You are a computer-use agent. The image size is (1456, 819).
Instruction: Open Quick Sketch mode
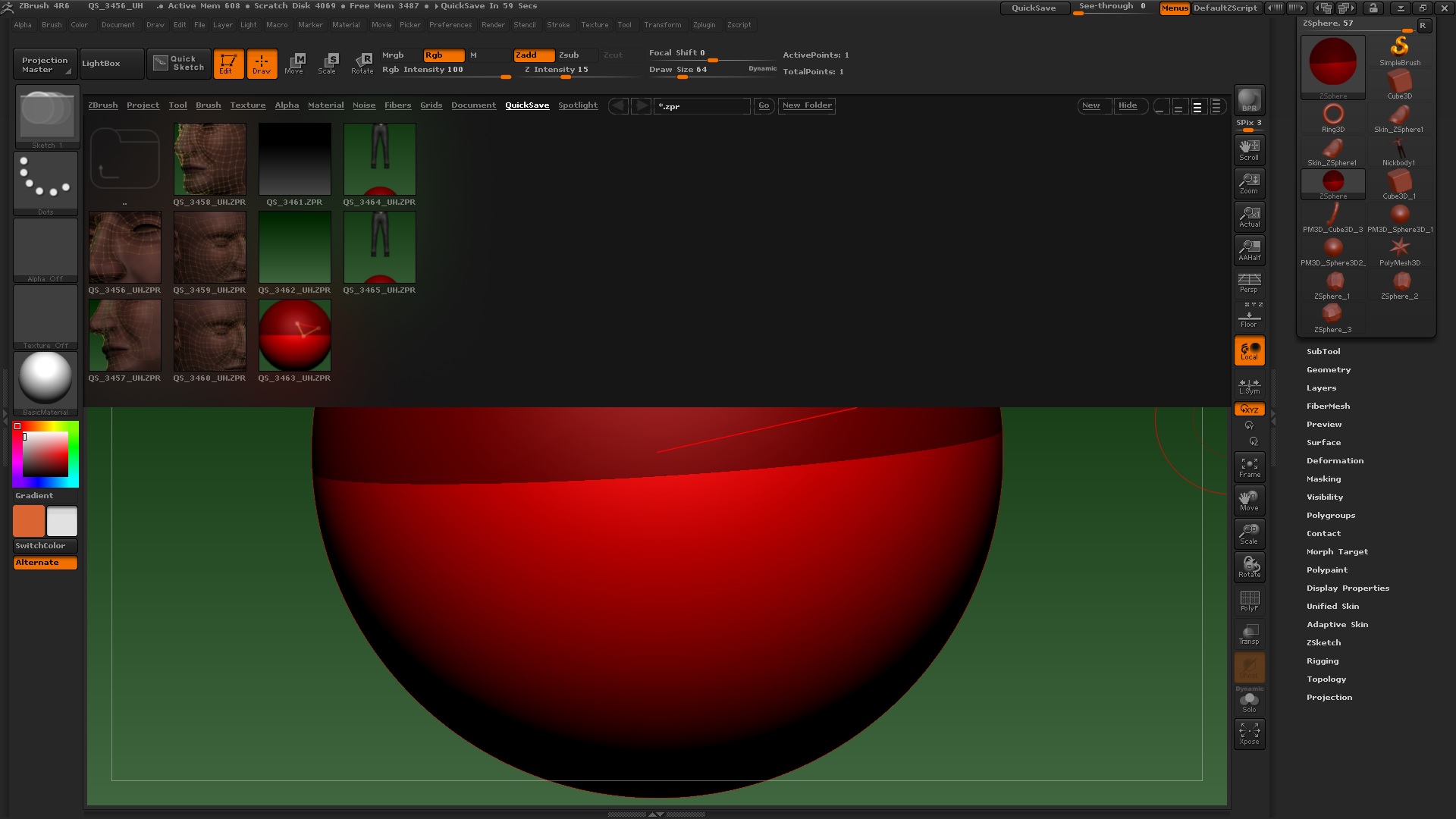pos(178,64)
